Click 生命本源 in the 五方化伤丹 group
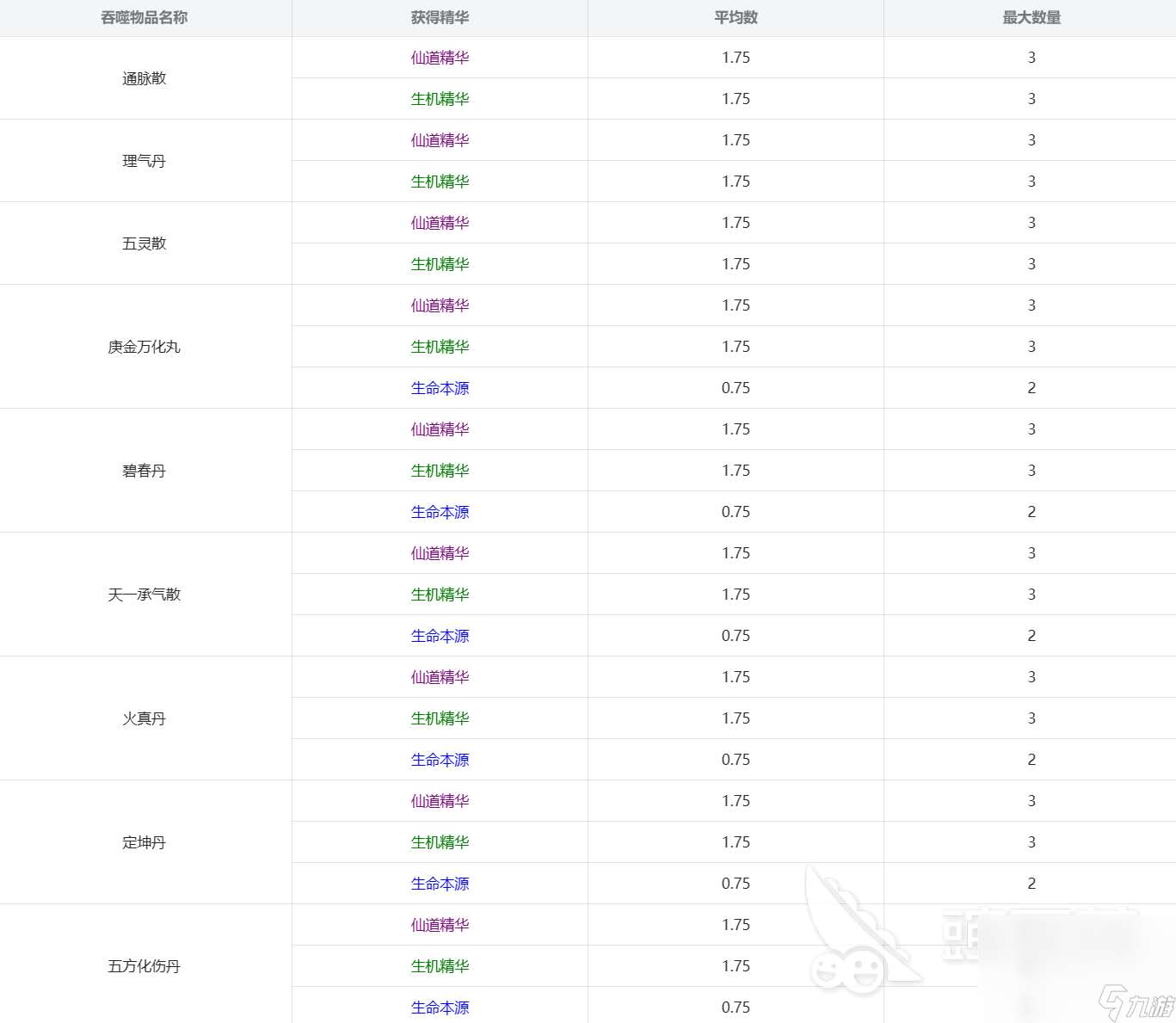The height and width of the screenshot is (1023, 1176). tap(440, 1008)
